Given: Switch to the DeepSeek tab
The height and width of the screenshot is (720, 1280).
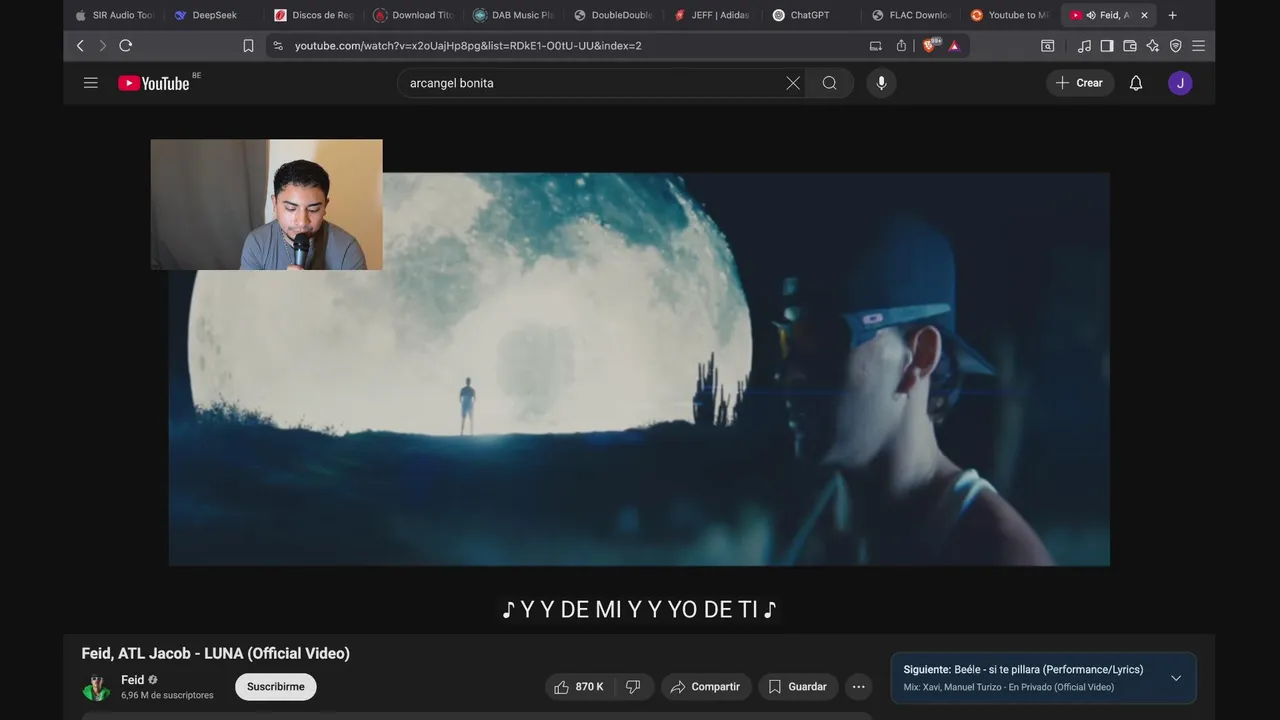Looking at the screenshot, I should (x=212, y=15).
